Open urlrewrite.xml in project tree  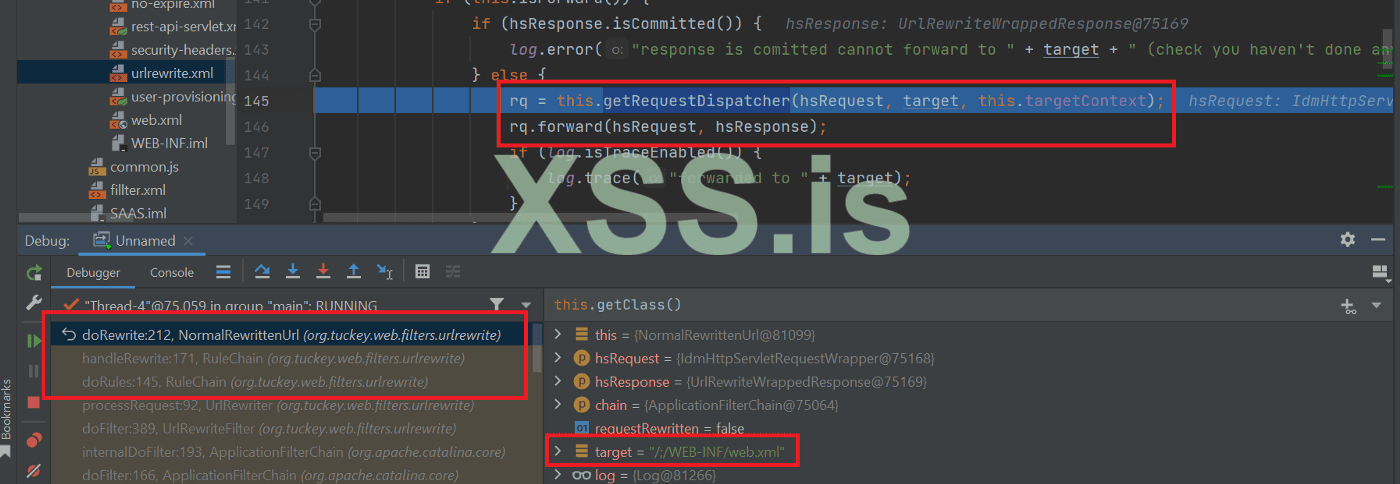point(172,73)
